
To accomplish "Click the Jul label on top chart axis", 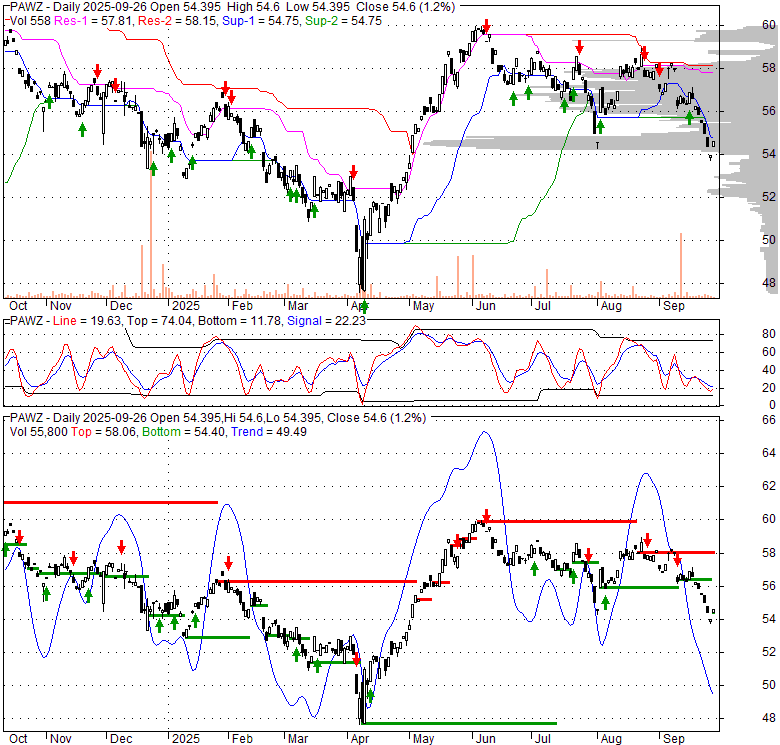I will tap(543, 306).
